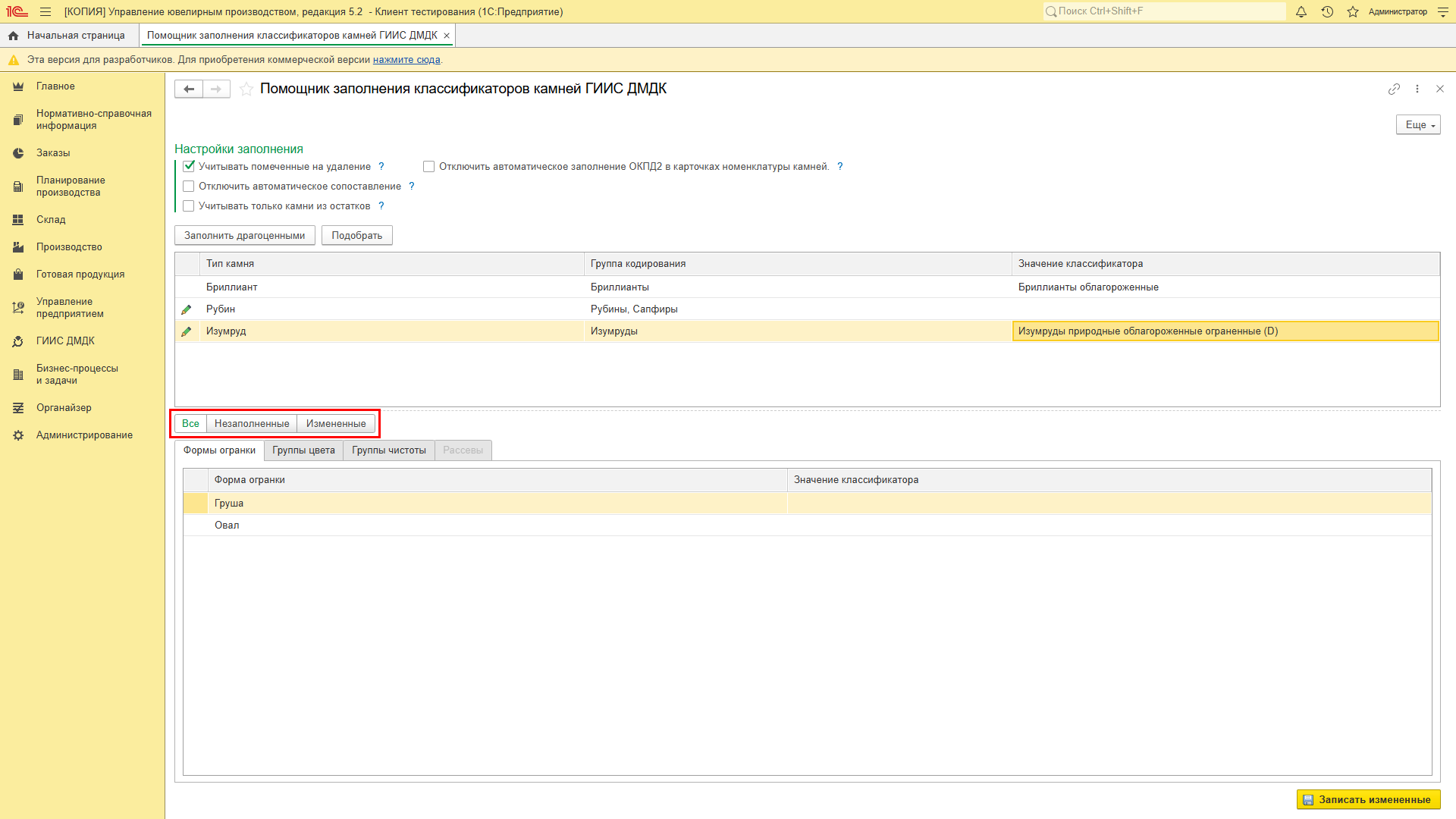Enable Учитывать только камни из остатков checkbox
Image resolution: width=1456 pixels, height=819 pixels.
(189, 206)
